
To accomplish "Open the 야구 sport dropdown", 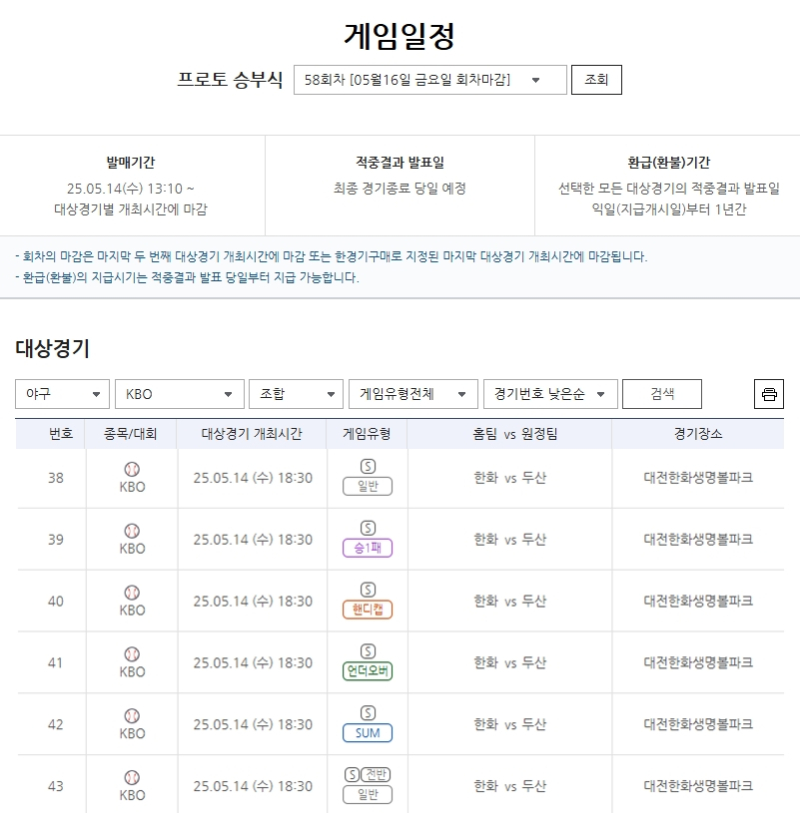I will tap(62, 394).
